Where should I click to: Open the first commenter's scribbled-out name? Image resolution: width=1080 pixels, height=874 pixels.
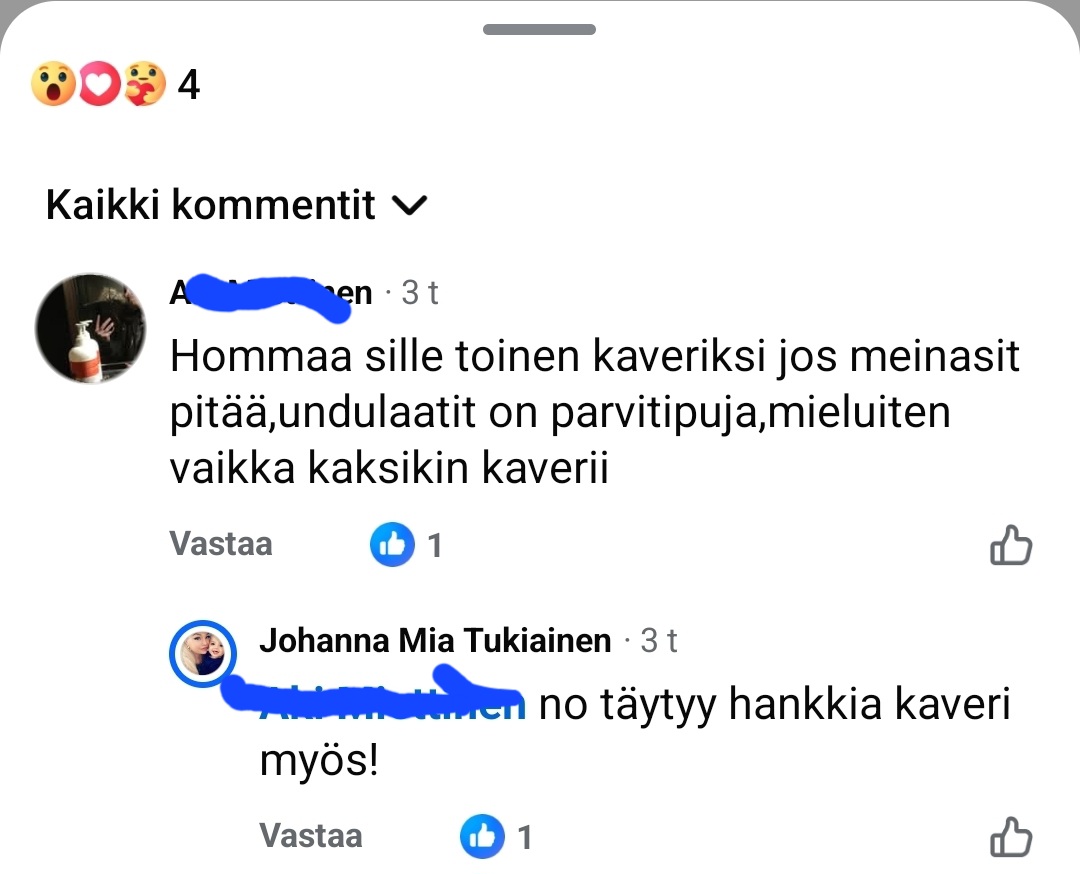click(x=271, y=295)
